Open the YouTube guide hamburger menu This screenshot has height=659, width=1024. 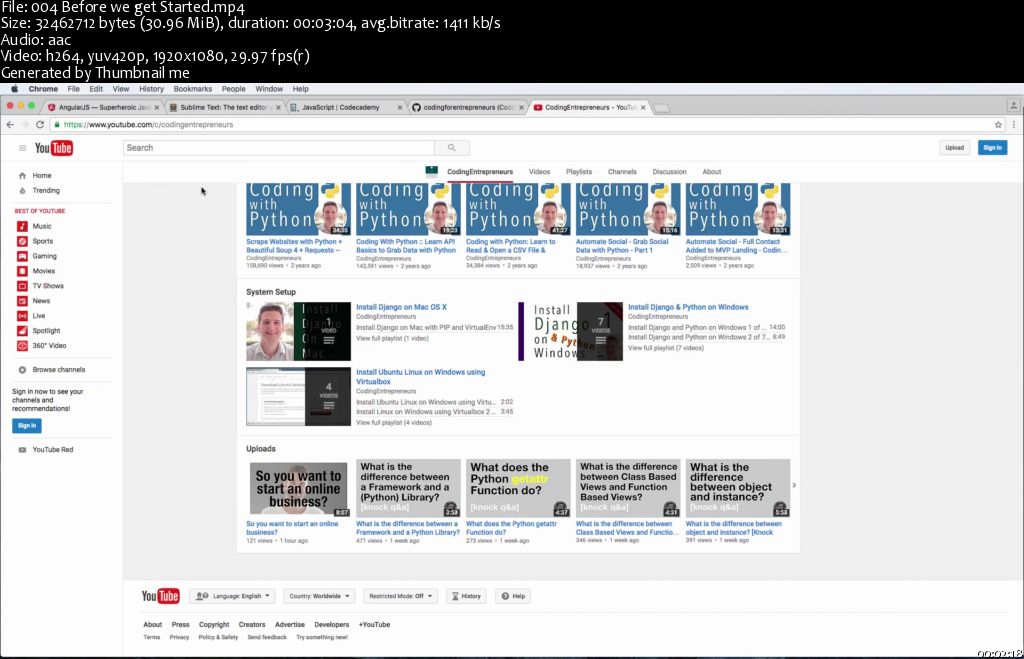pyautogui.click(x=22, y=148)
